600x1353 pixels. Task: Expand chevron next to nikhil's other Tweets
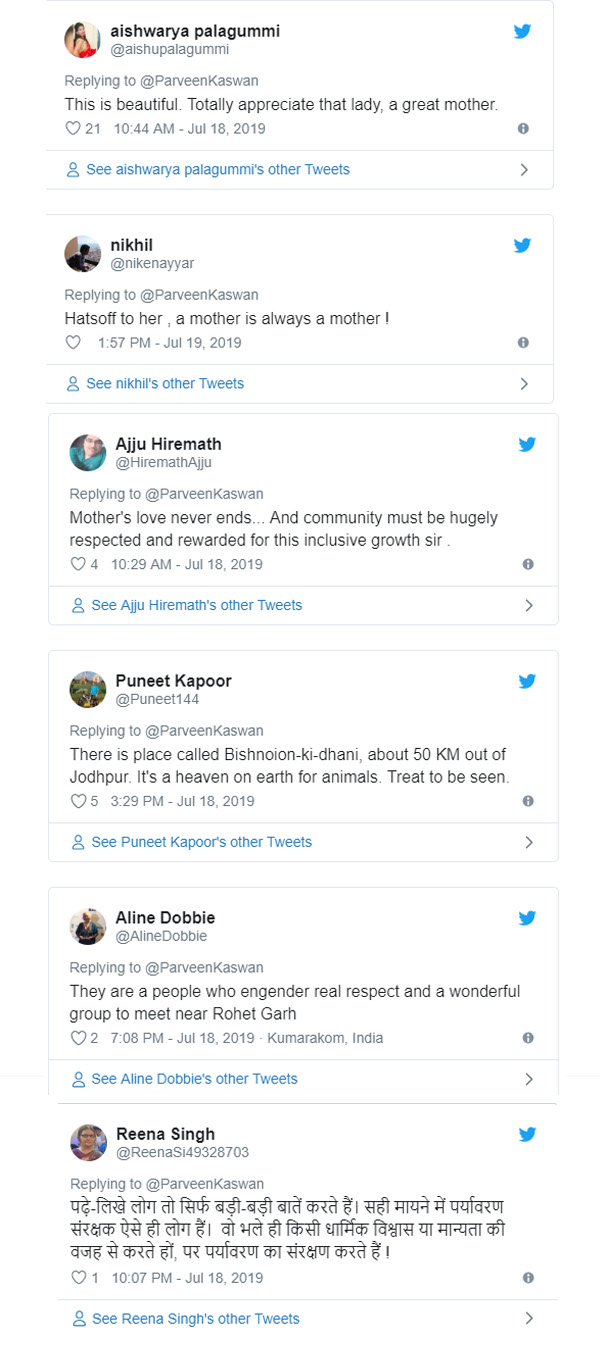524,384
